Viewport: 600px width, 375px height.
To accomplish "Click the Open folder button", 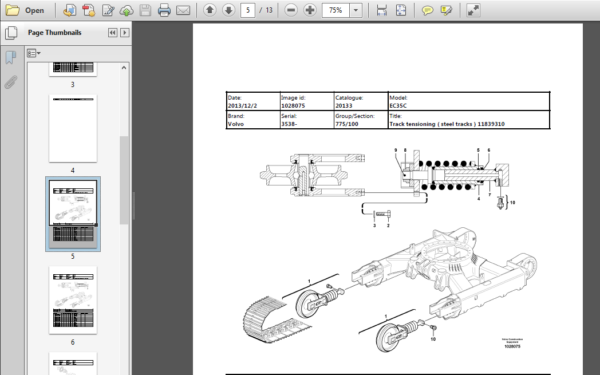I will [25, 10].
